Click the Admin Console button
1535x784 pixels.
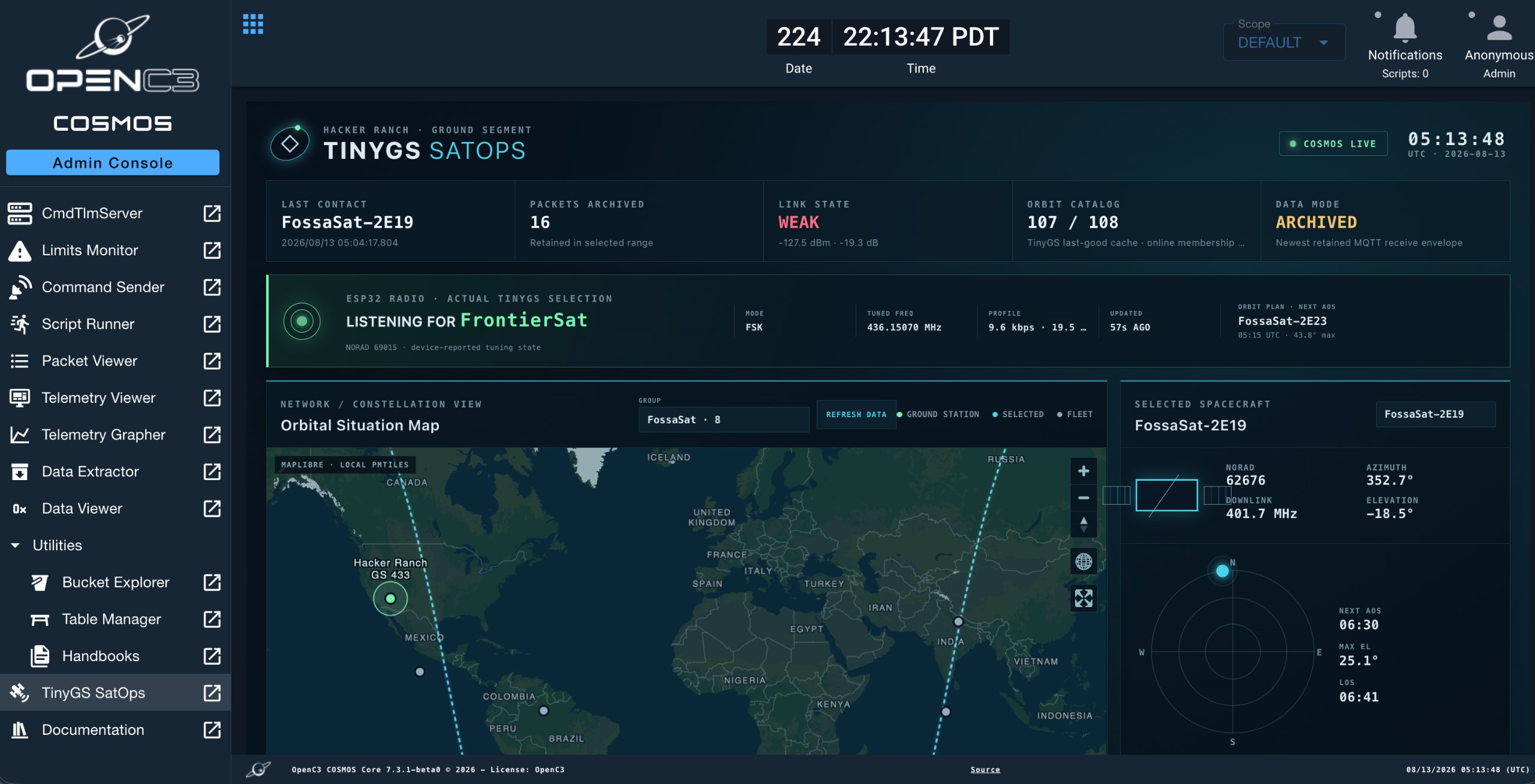point(113,162)
